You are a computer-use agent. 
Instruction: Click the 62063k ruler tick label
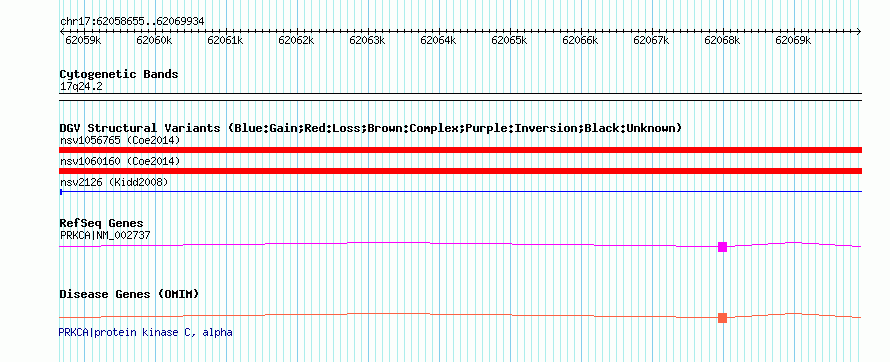(x=367, y=41)
